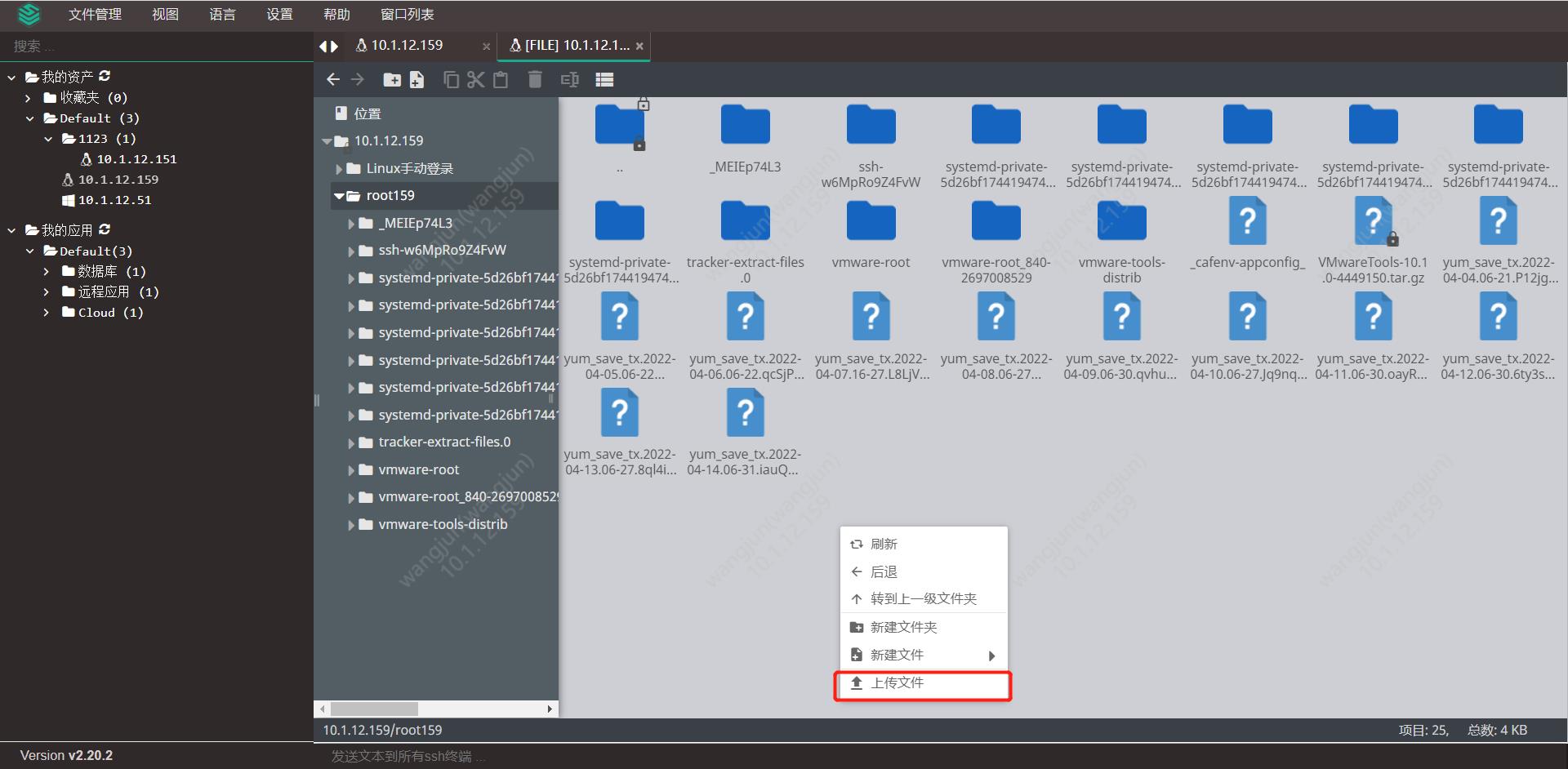This screenshot has height=769, width=1568.
Task: Click the back navigation arrow in the file toolbar
Action: [333, 79]
